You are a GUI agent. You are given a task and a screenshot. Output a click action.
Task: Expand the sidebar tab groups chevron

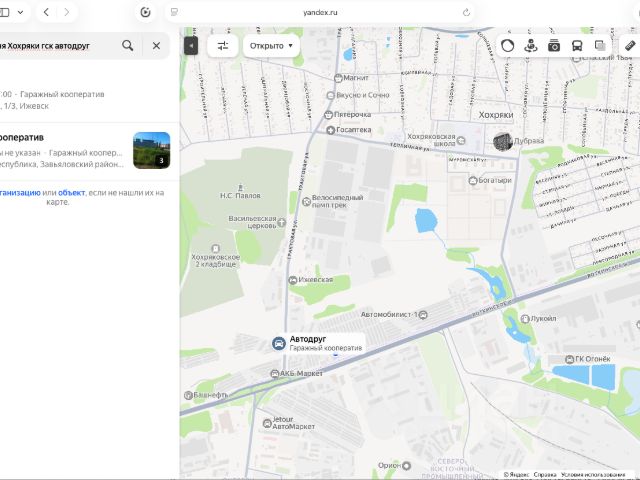[x=20, y=12]
